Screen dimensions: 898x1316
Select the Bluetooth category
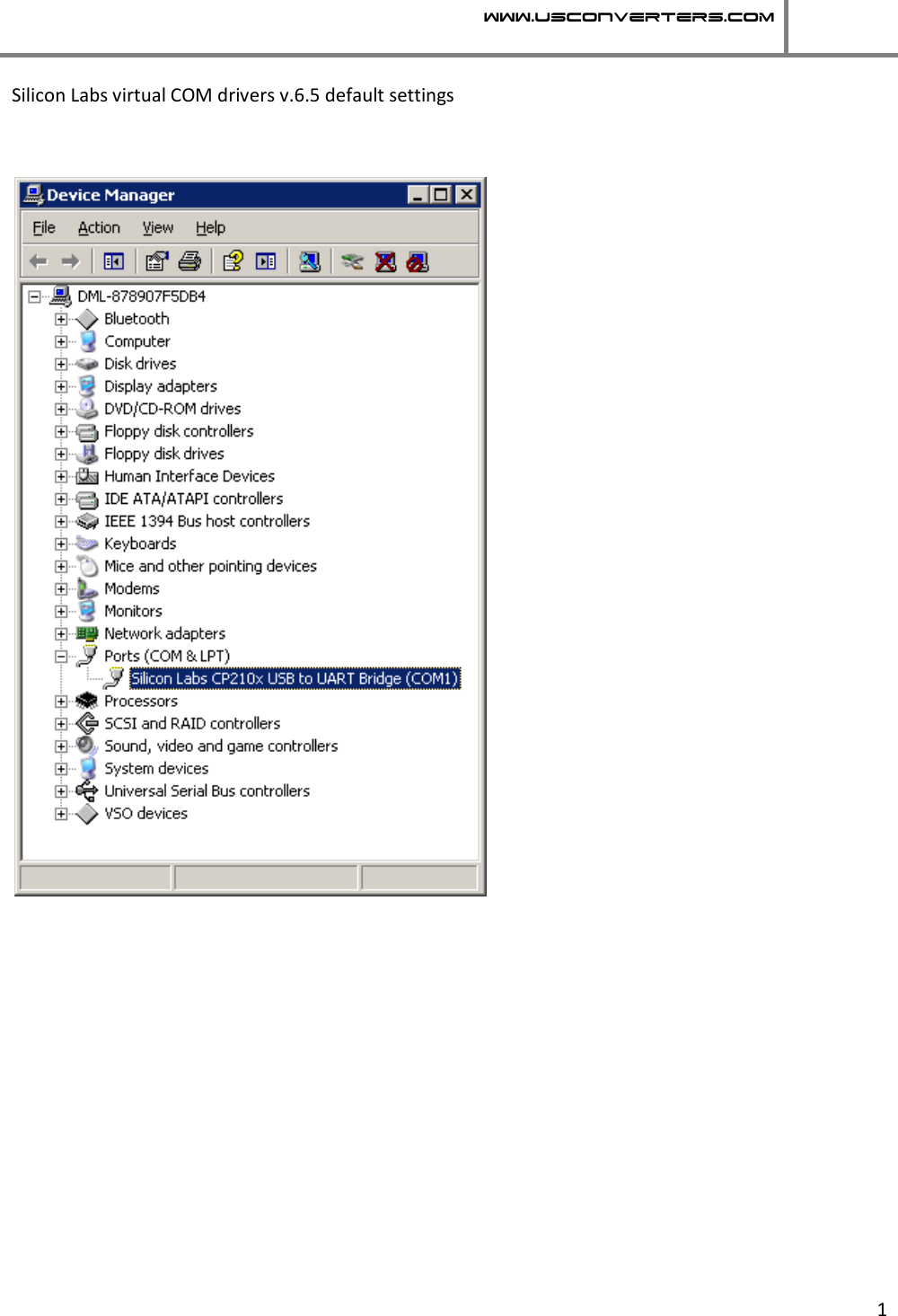[136, 318]
